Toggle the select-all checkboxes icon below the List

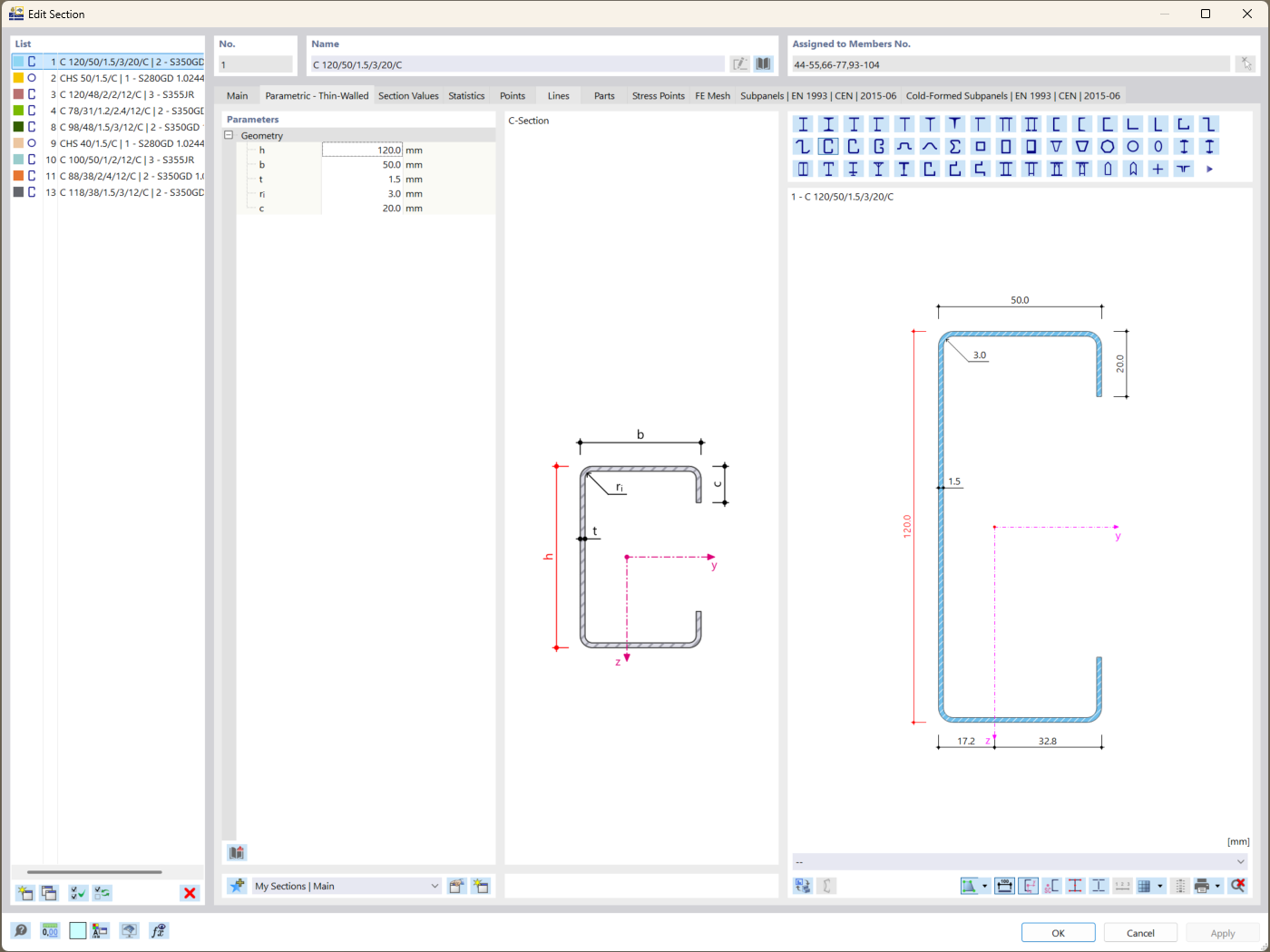click(x=77, y=893)
